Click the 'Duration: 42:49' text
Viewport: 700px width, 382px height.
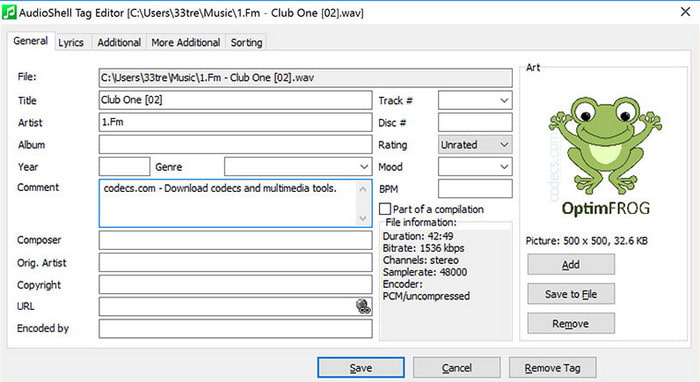418,236
